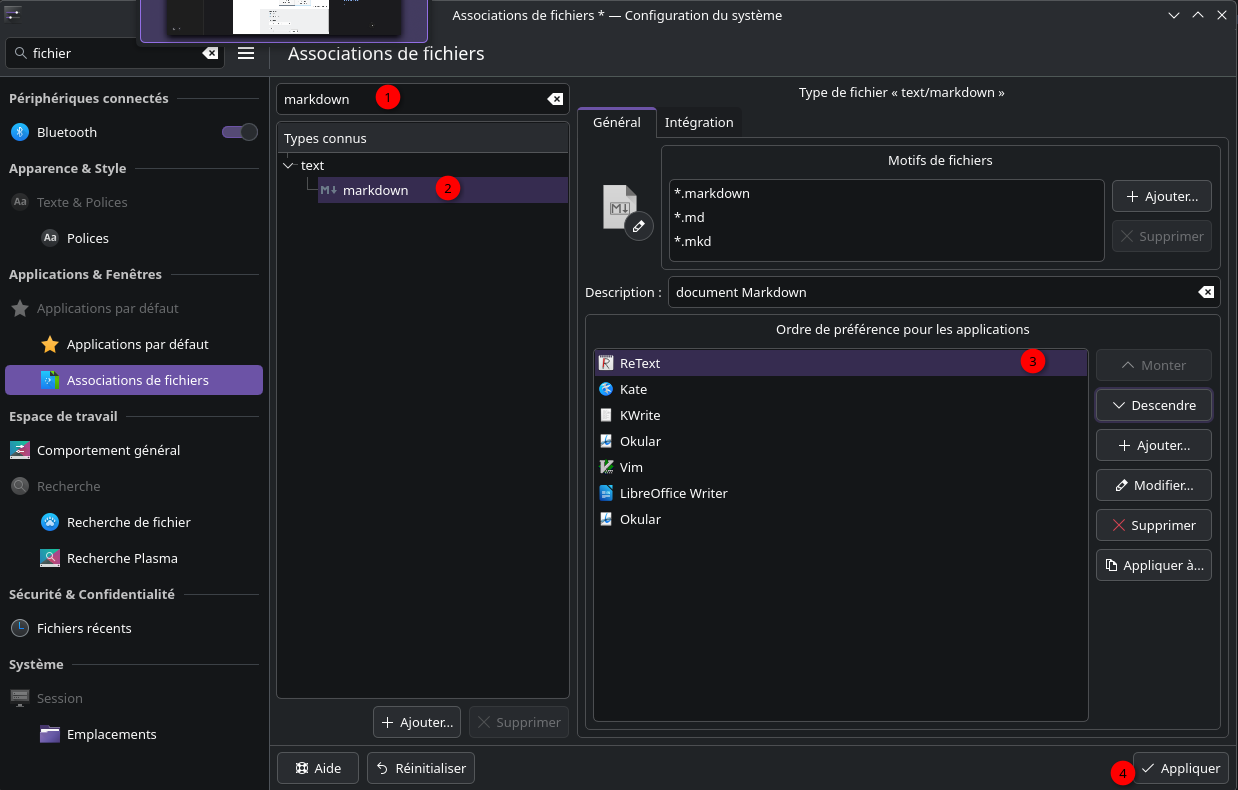Clear the sidebar search field for fichier
This screenshot has height=790, width=1238.
[210, 53]
